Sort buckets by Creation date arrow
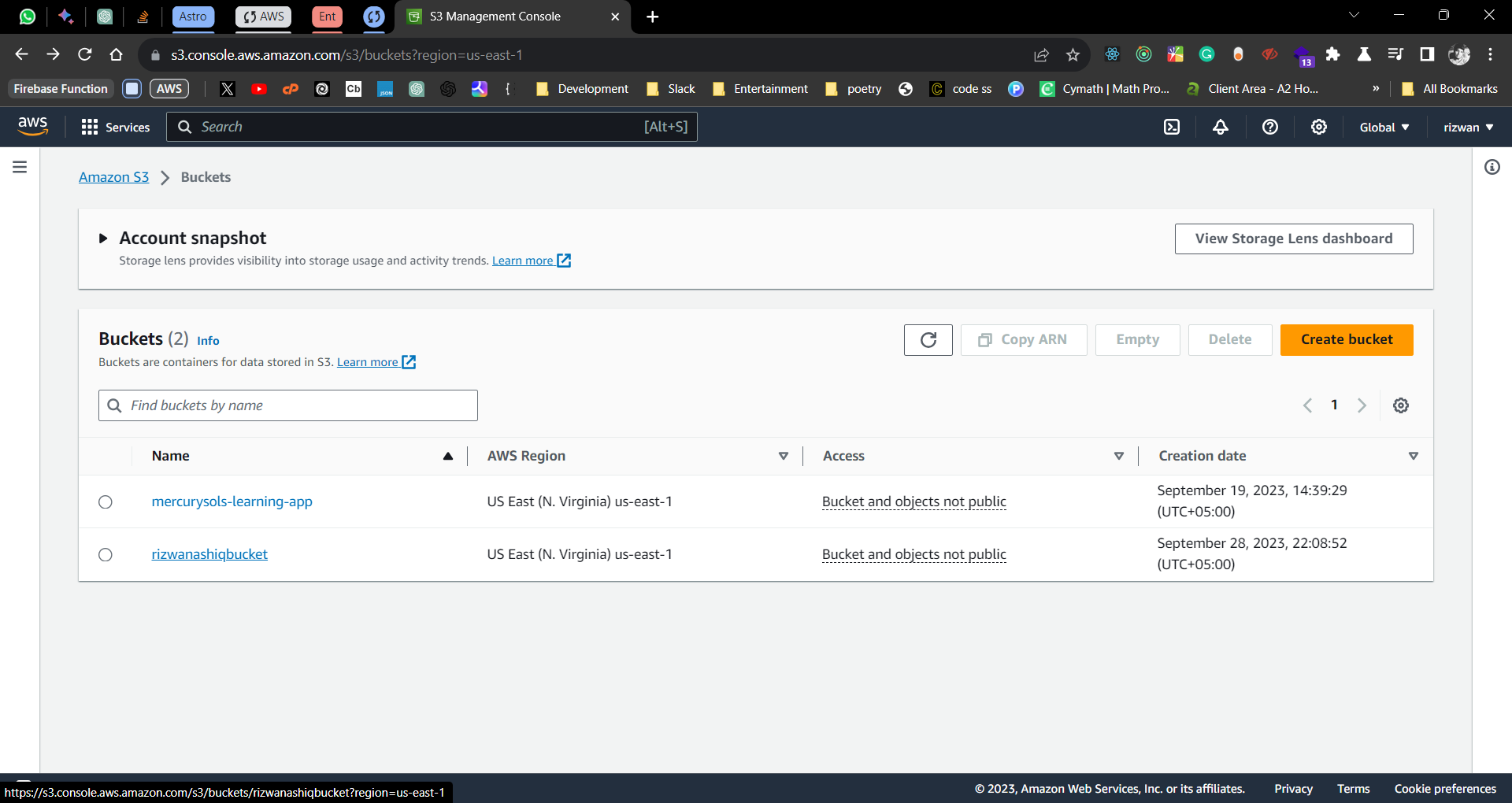The image size is (1512, 803). 1414,456
